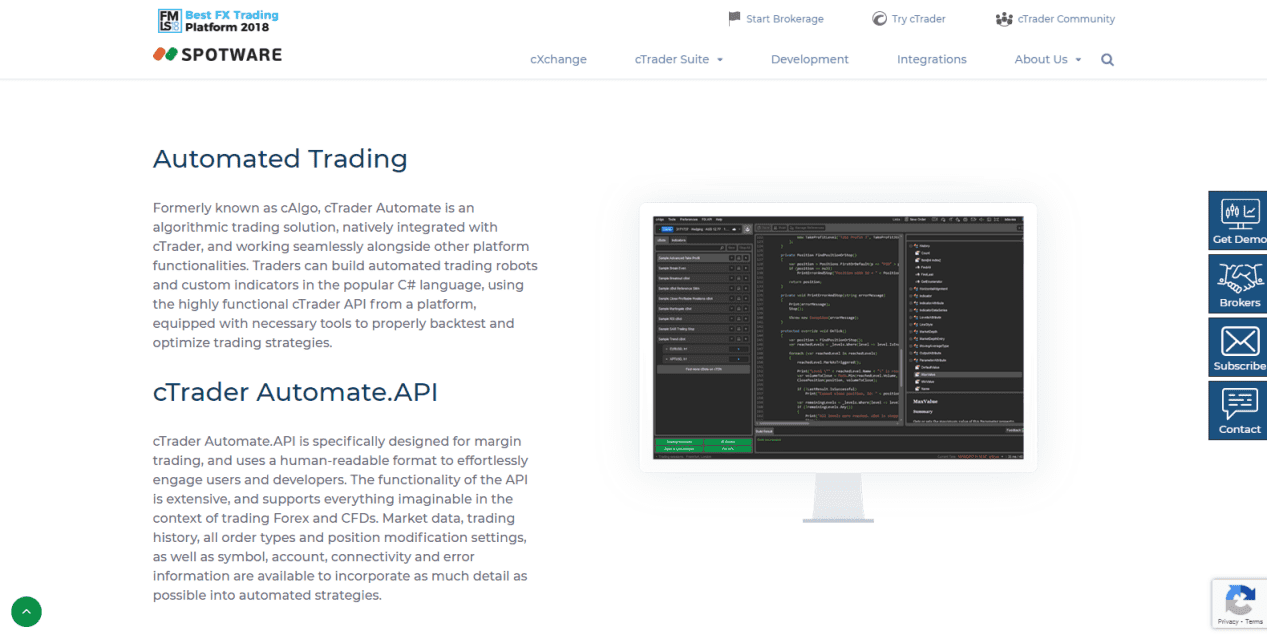Click the search magnifier icon
Screen dimensions: 1267x635
point(1107,59)
